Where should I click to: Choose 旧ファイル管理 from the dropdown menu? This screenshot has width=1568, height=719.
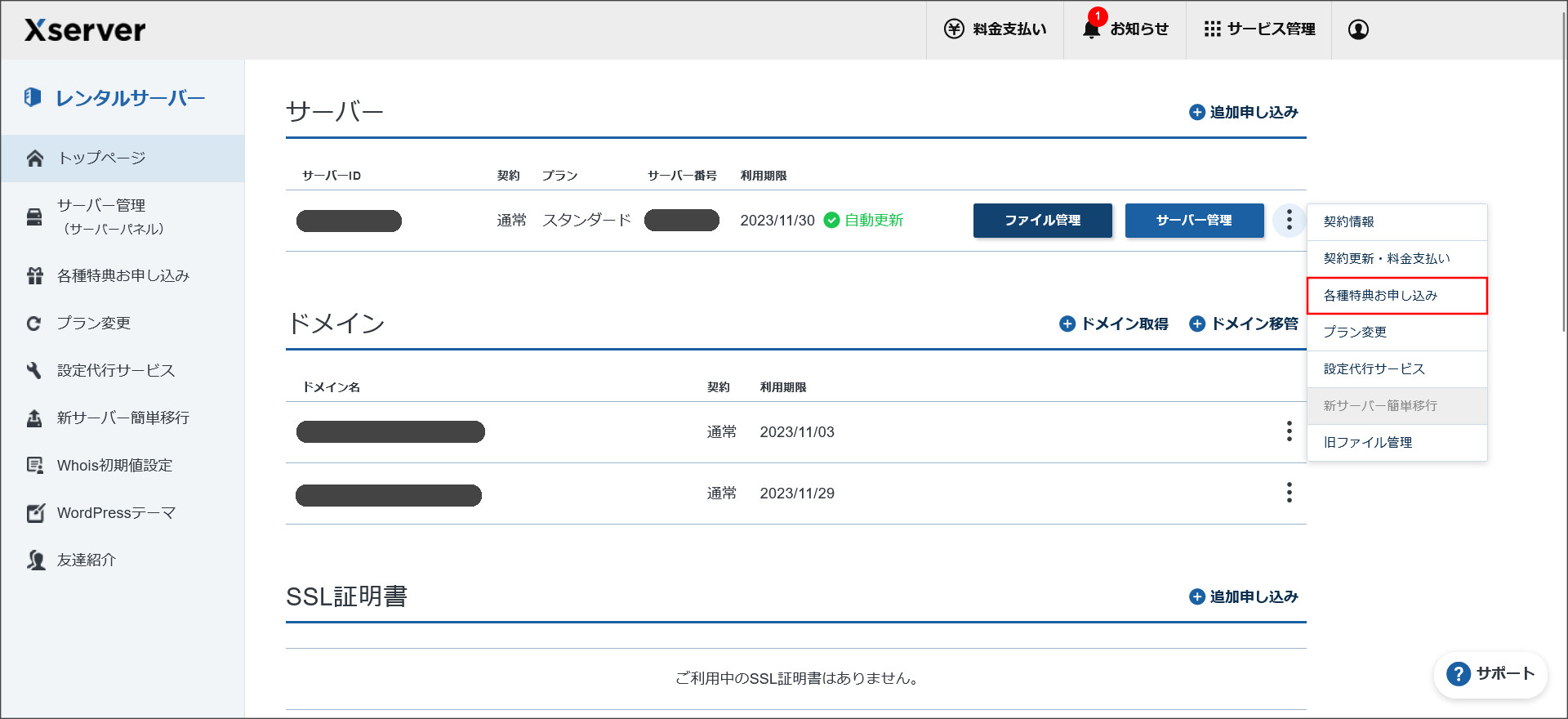[1397, 443]
